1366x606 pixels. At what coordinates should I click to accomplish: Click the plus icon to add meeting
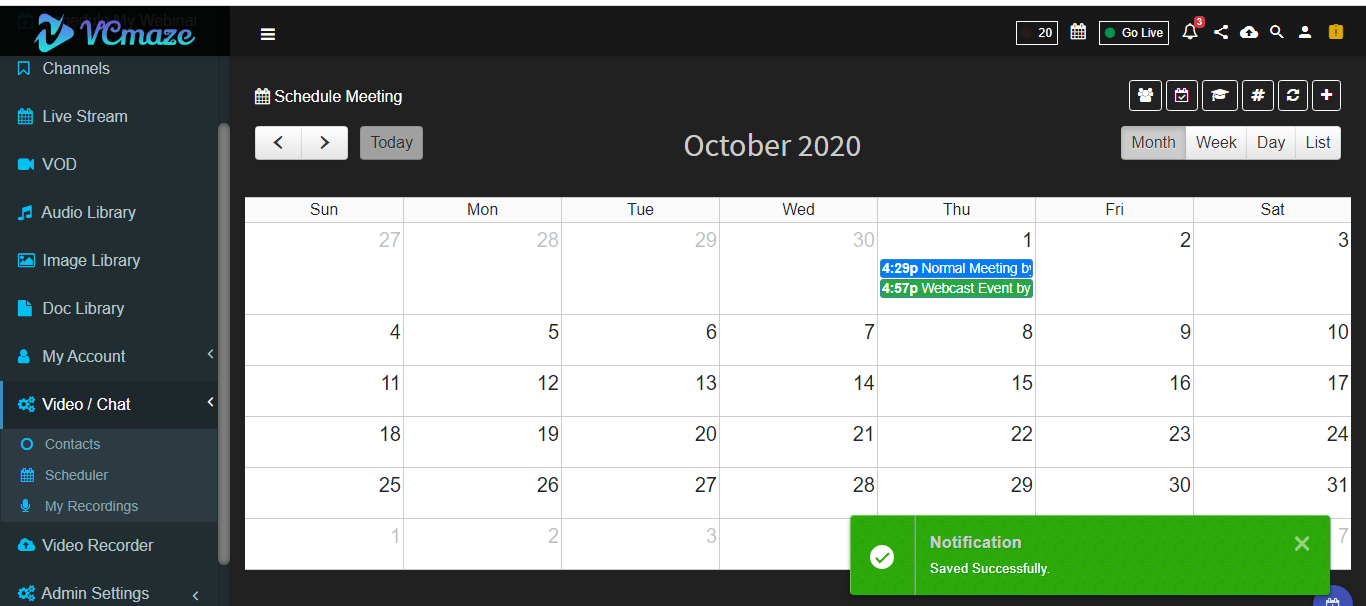pyautogui.click(x=1326, y=95)
